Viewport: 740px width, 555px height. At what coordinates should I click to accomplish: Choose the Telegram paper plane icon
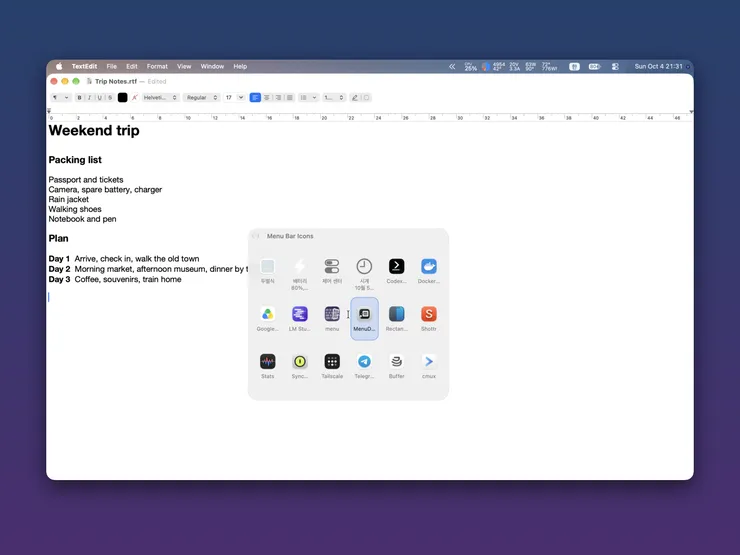[364, 362]
